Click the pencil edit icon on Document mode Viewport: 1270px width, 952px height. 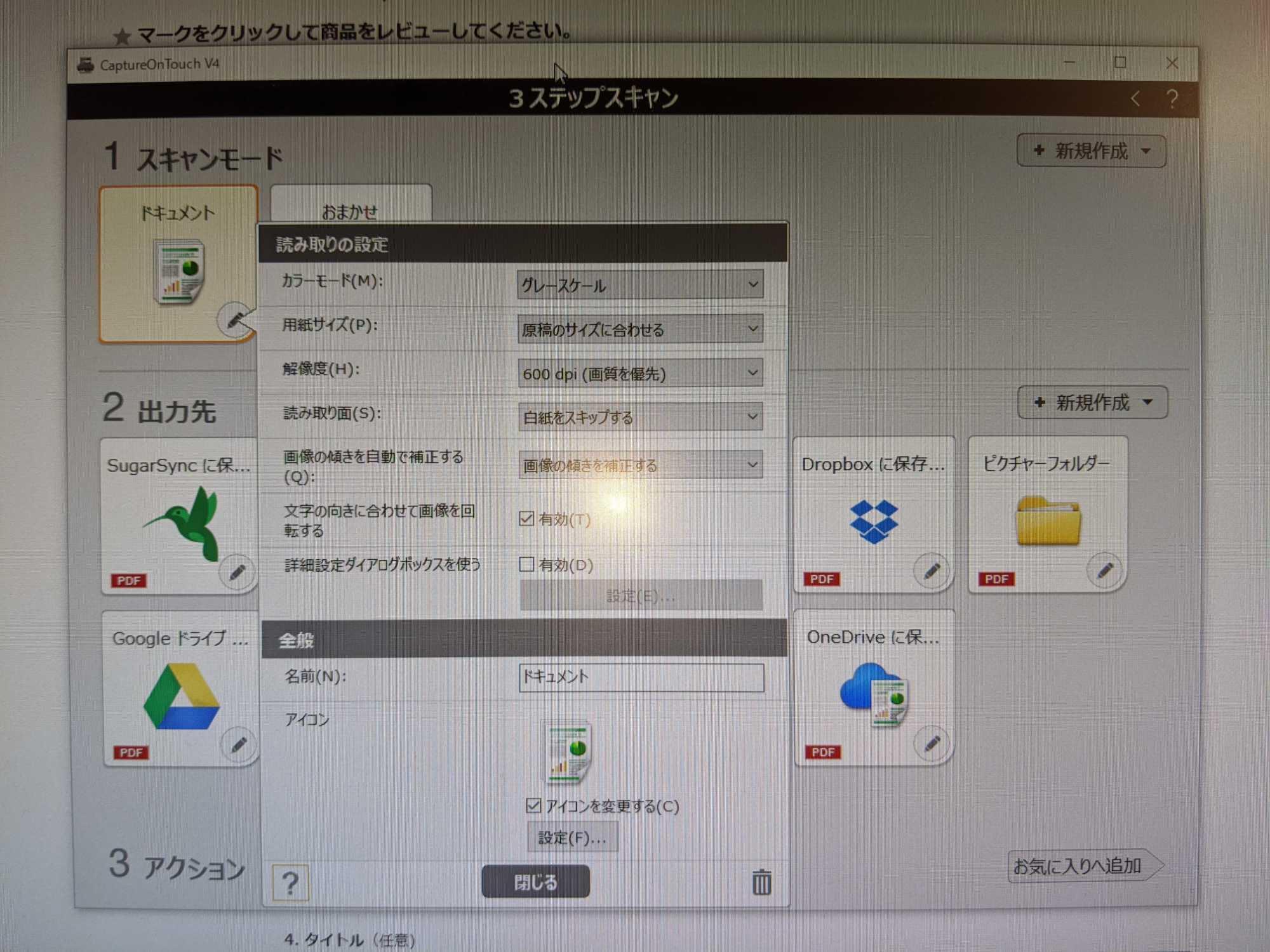click(x=235, y=319)
